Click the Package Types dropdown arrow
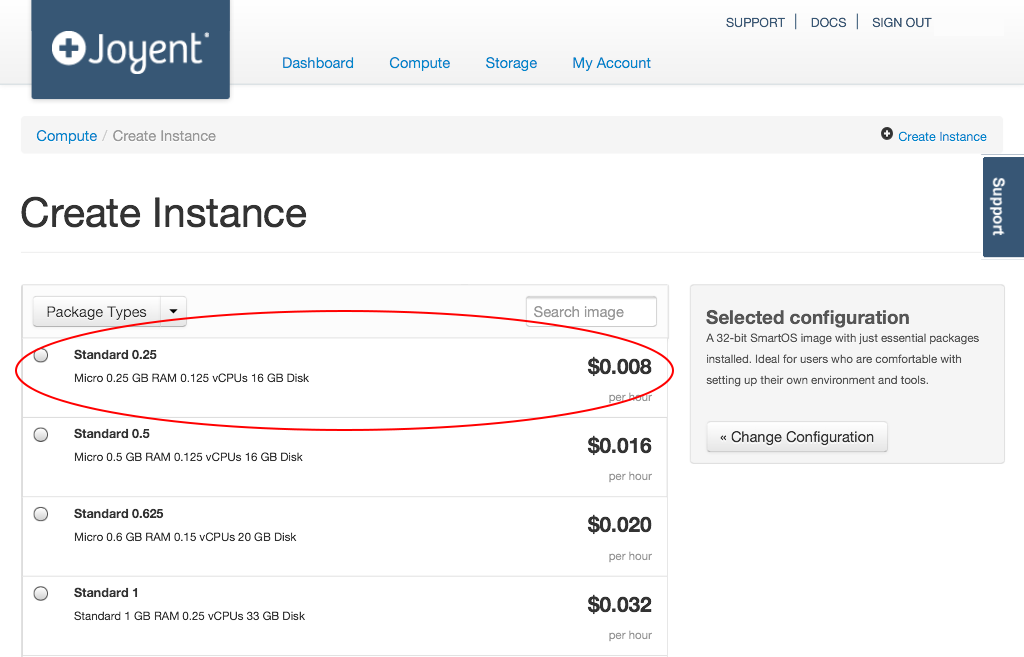 click(173, 311)
